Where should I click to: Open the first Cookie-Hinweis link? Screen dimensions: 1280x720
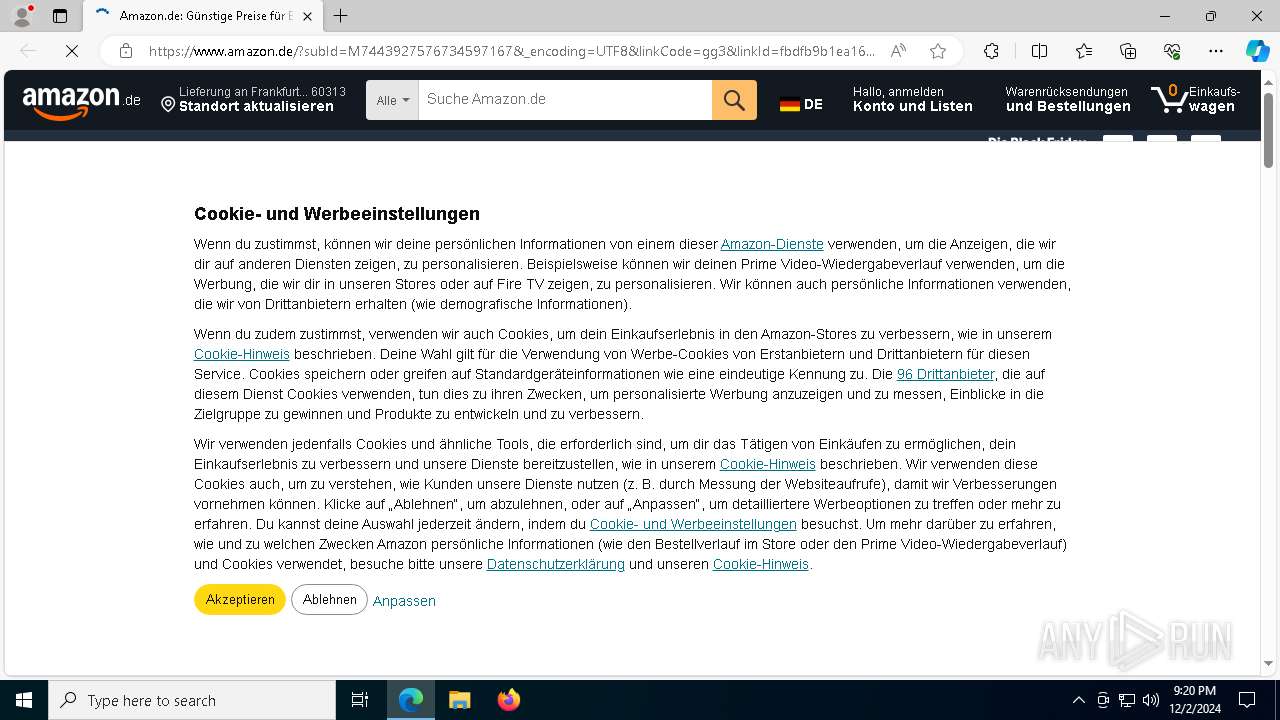click(x=242, y=354)
